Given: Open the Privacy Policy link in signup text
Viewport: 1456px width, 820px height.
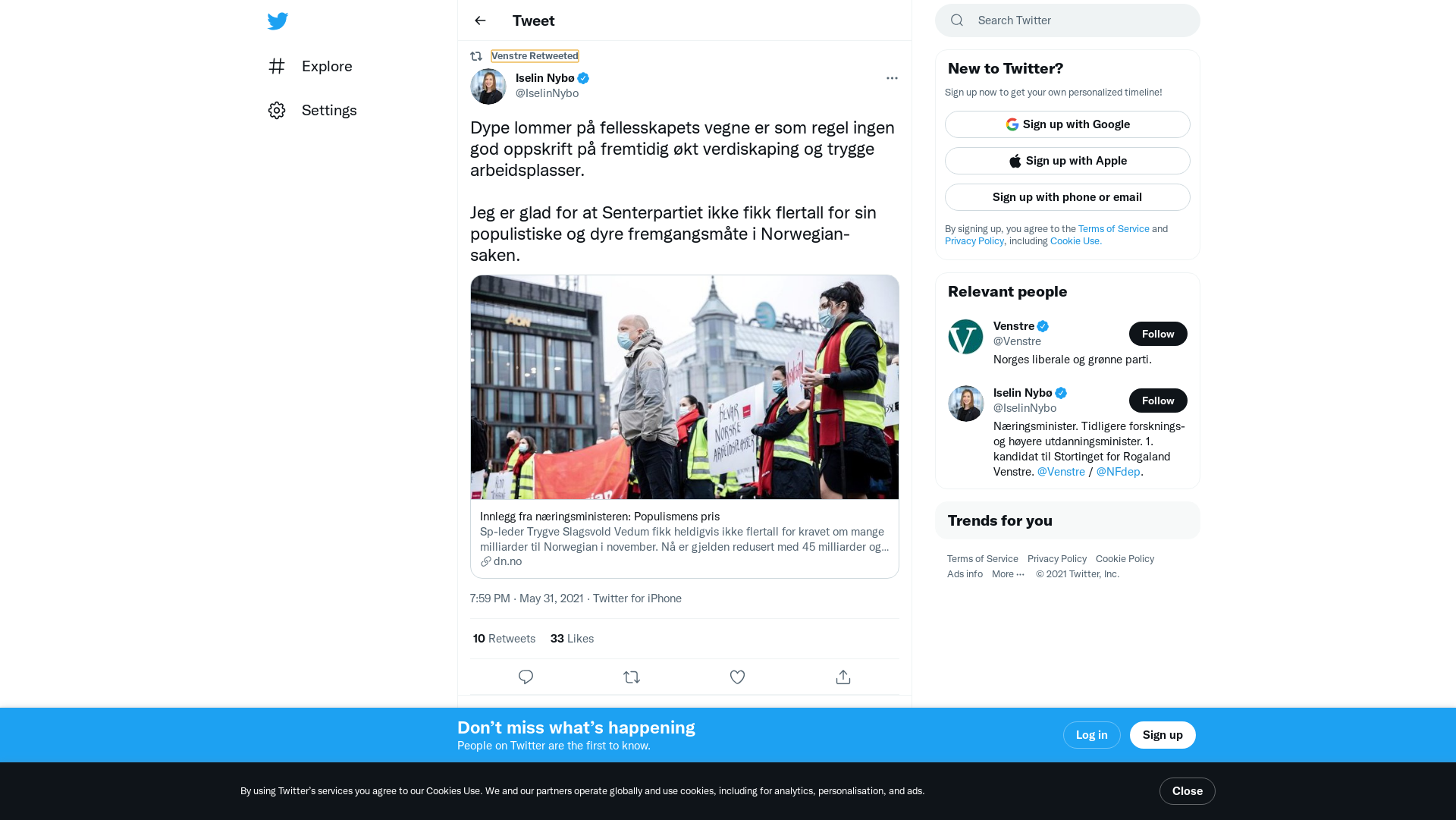Looking at the screenshot, I should tap(974, 241).
